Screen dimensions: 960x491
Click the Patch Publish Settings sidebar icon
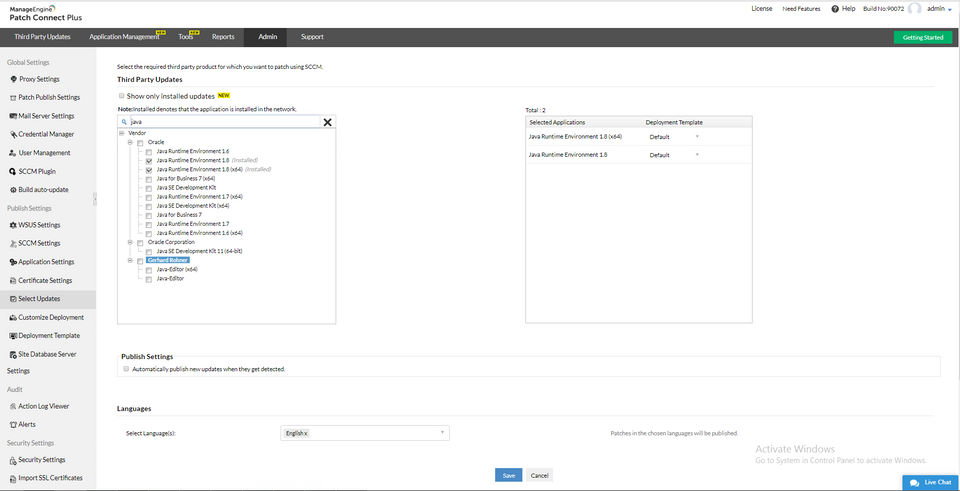coord(13,97)
